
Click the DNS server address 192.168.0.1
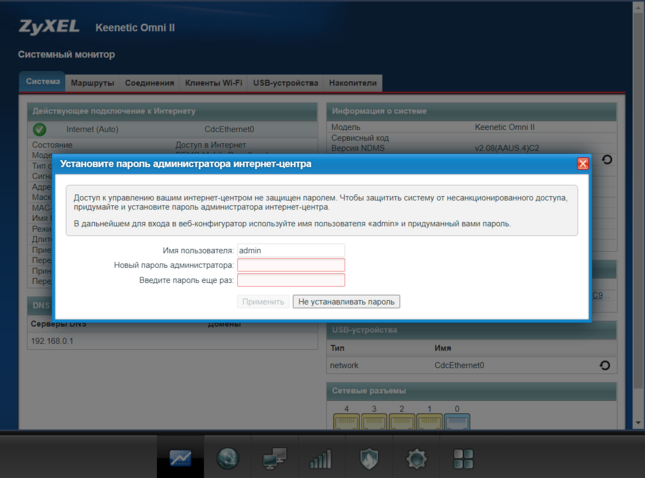pyautogui.click(x=52, y=341)
